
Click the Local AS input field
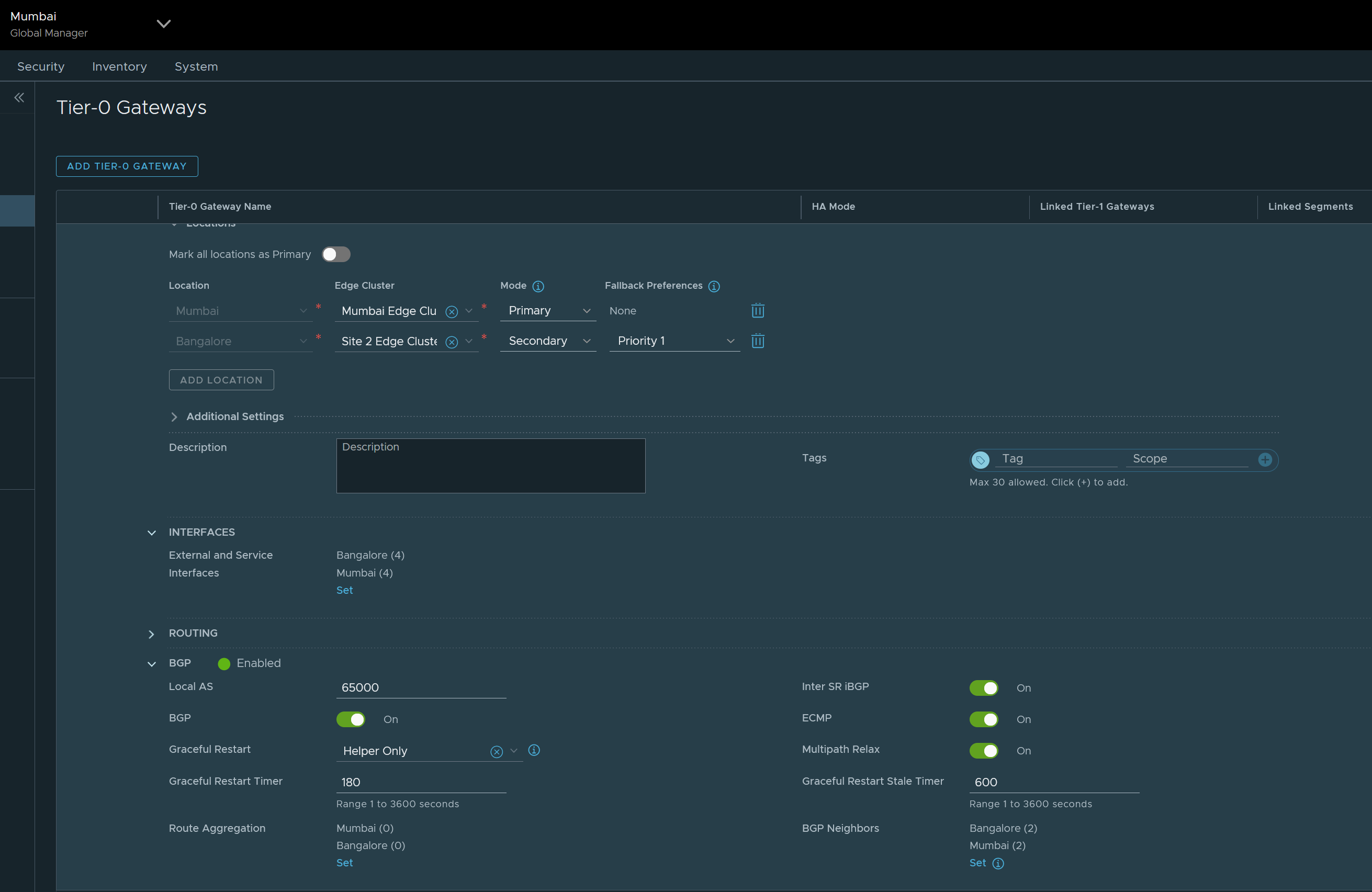point(421,687)
